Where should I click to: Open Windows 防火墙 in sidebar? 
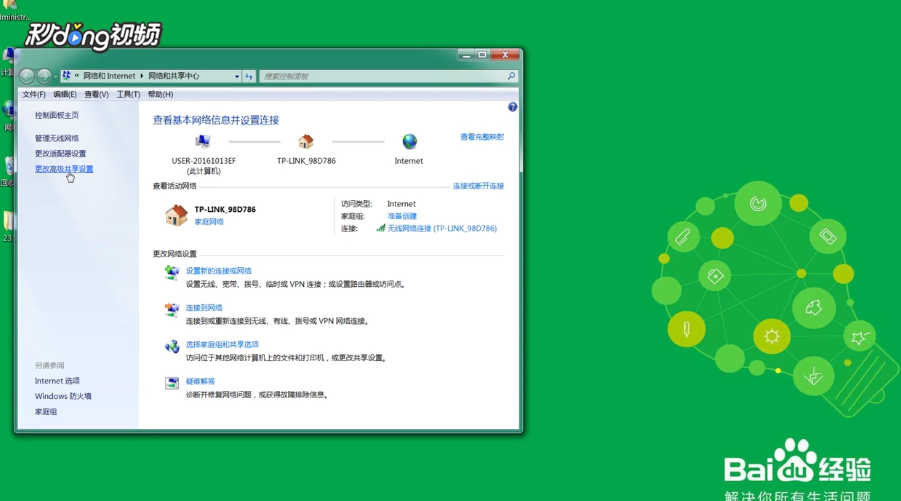(x=63, y=396)
